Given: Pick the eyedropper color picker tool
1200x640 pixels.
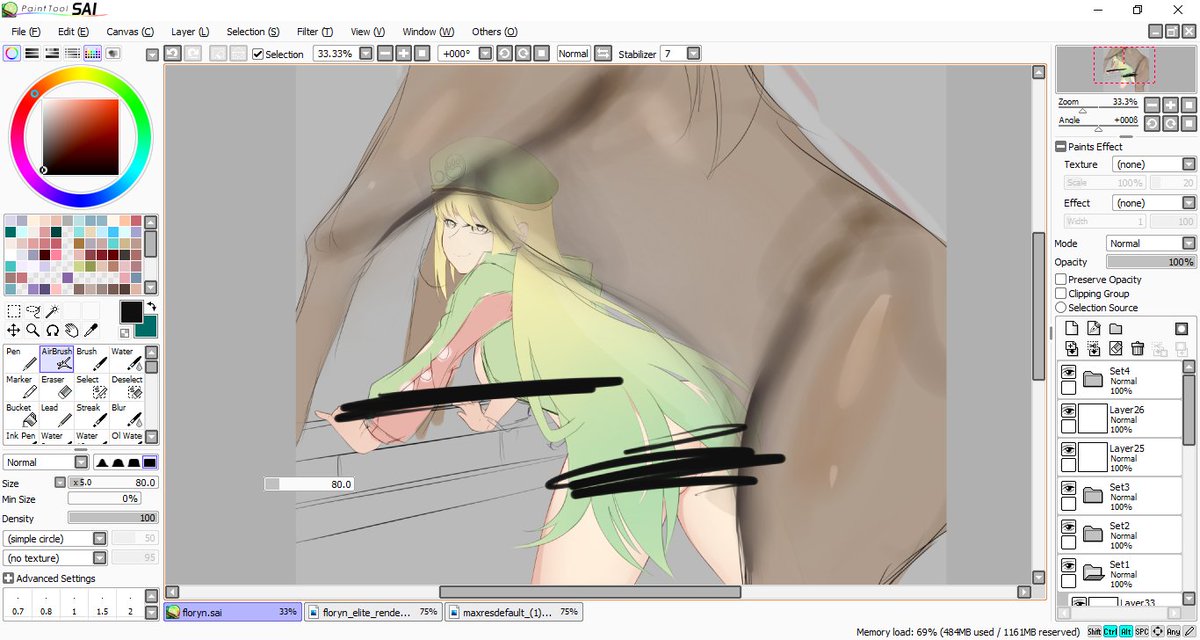Looking at the screenshot, I should (90, 329).
